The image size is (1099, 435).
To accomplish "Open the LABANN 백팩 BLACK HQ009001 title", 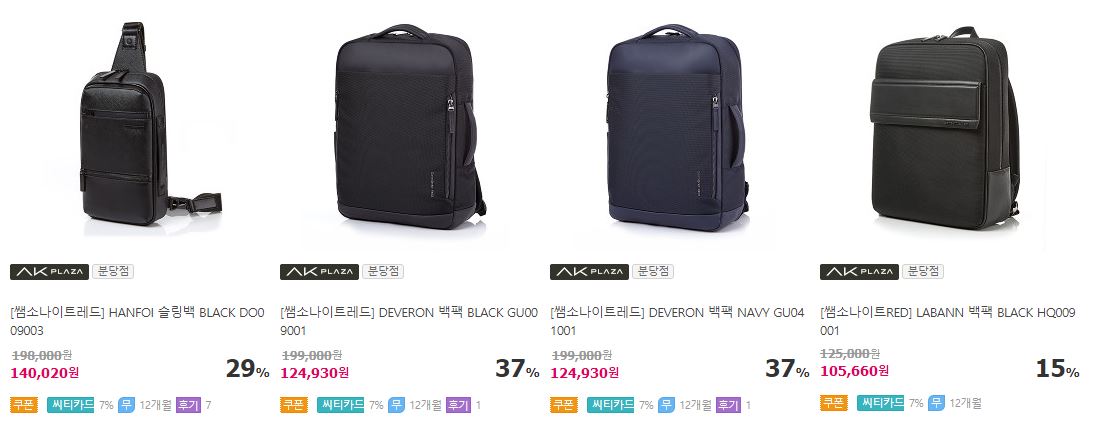I will tap(948, 322).
